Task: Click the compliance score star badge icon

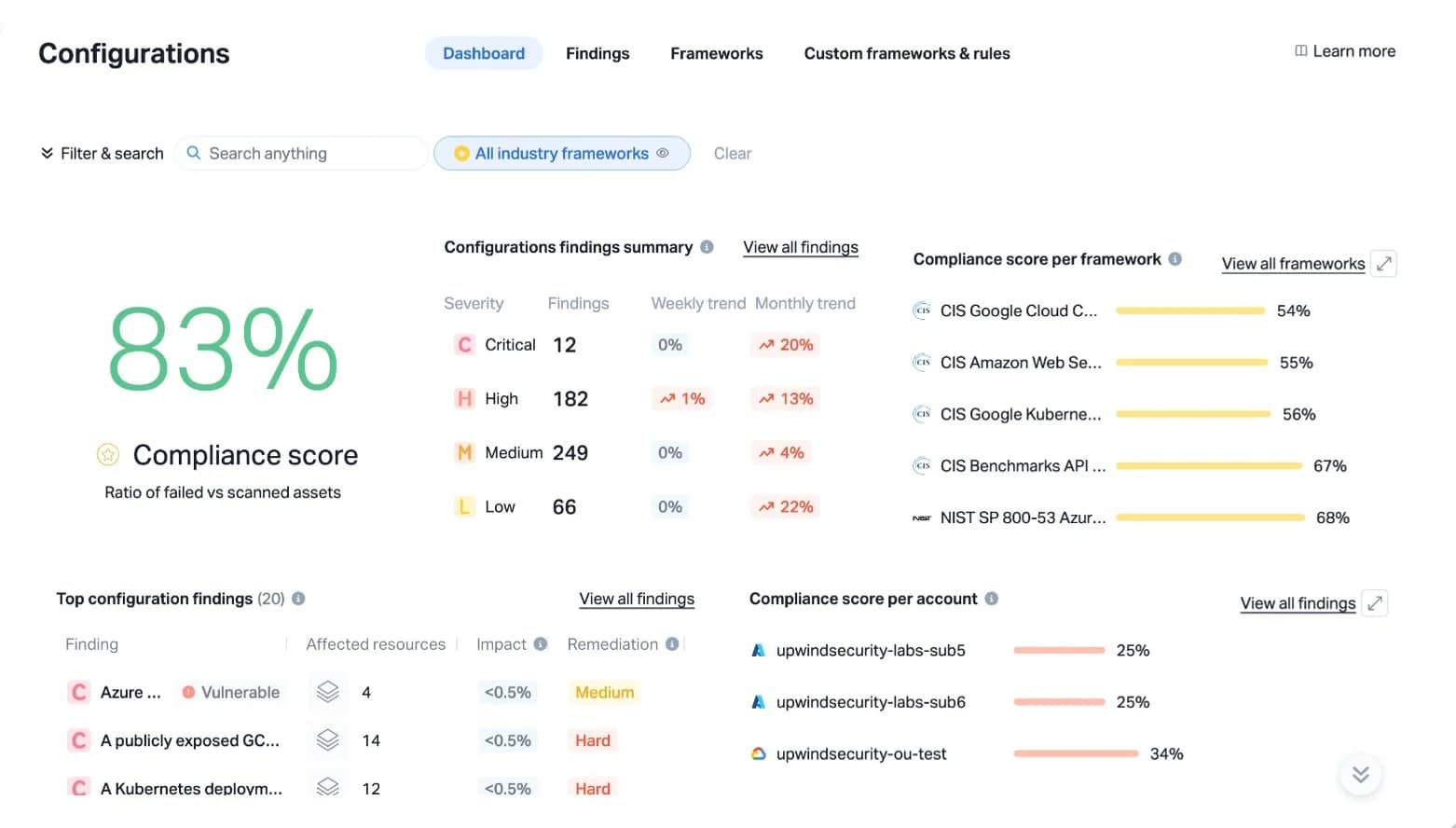Action: [x=108, y=454]
